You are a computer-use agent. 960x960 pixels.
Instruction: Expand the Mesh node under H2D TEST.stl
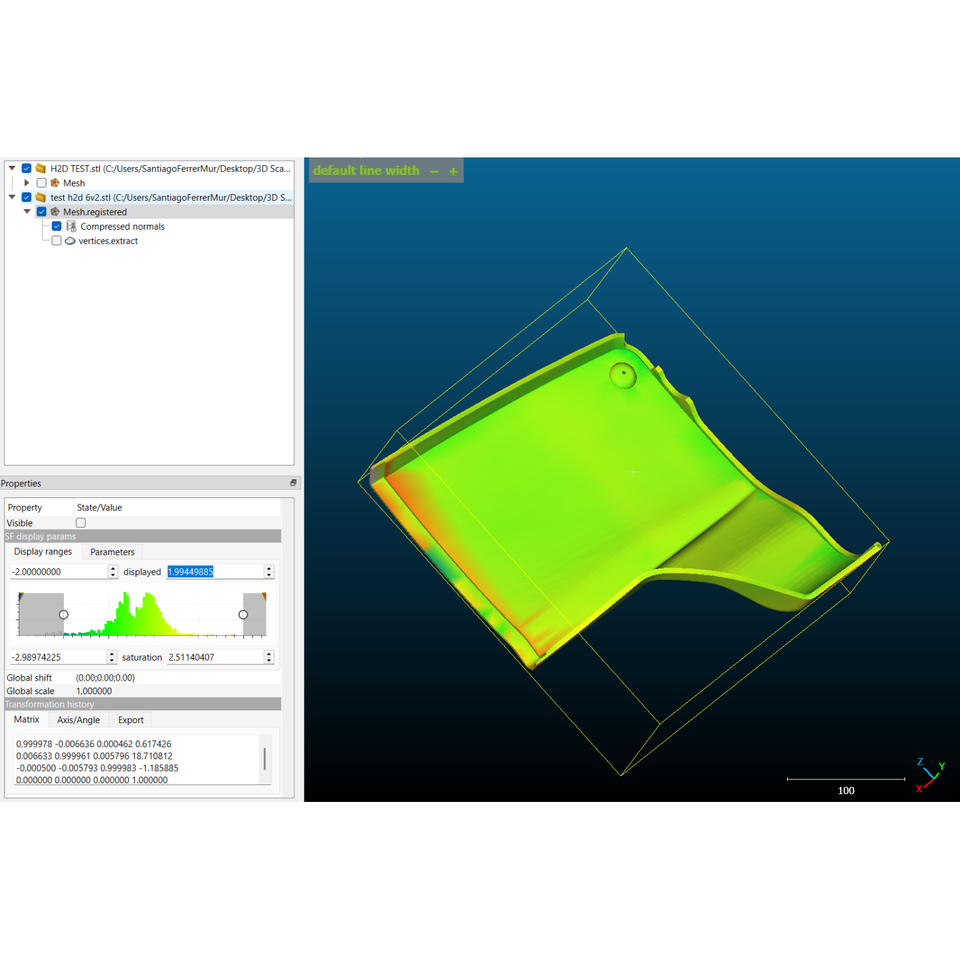[x=26, y=183]
